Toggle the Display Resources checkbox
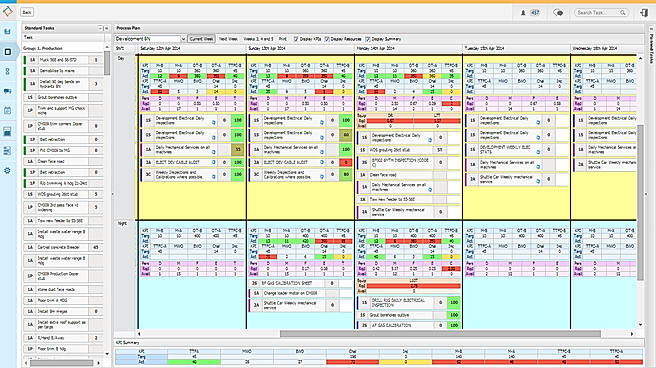656x368 pixels. pyautogui.click(x=327, y=39)
